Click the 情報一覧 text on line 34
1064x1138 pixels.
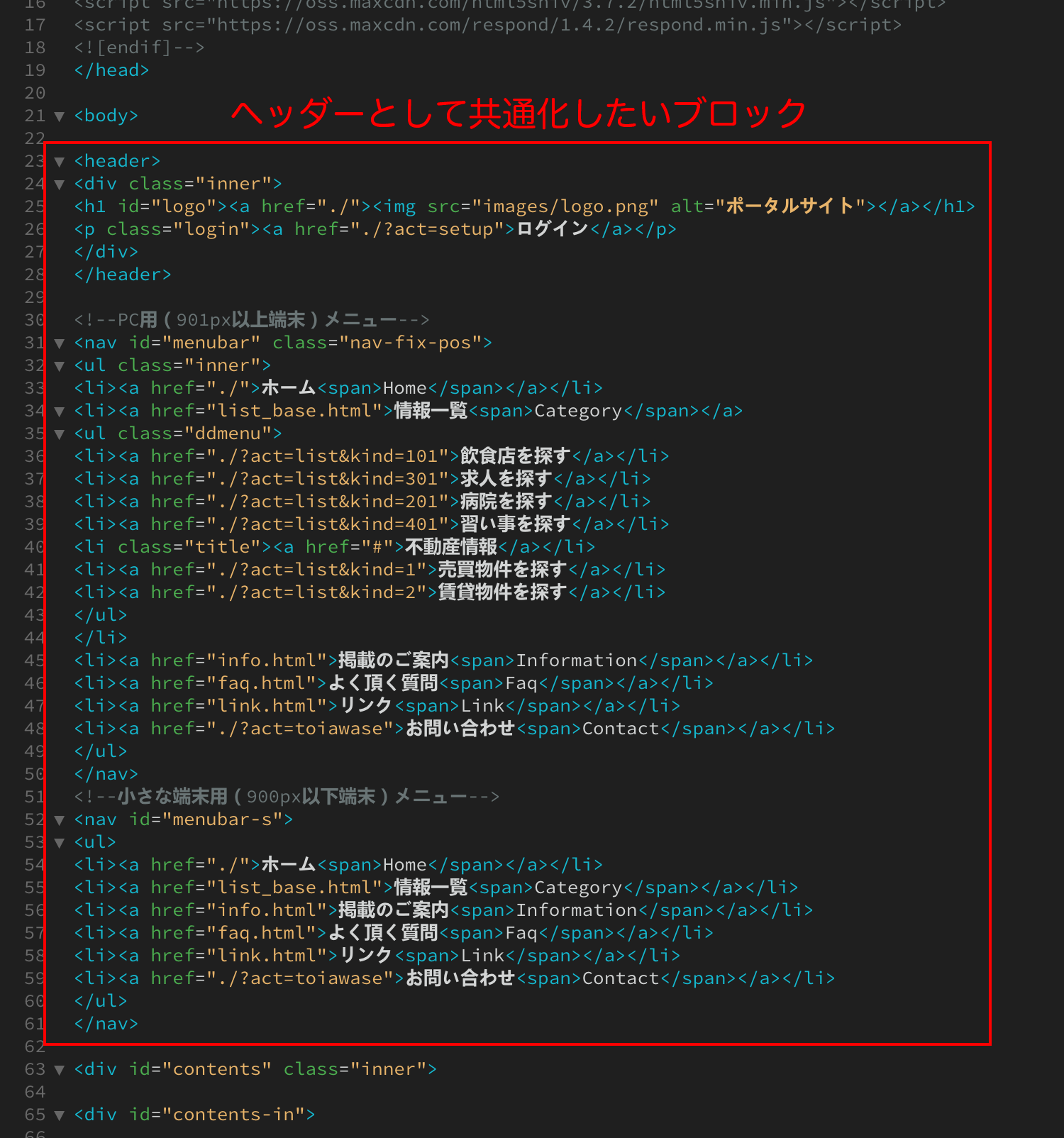(x=431, y=411)
